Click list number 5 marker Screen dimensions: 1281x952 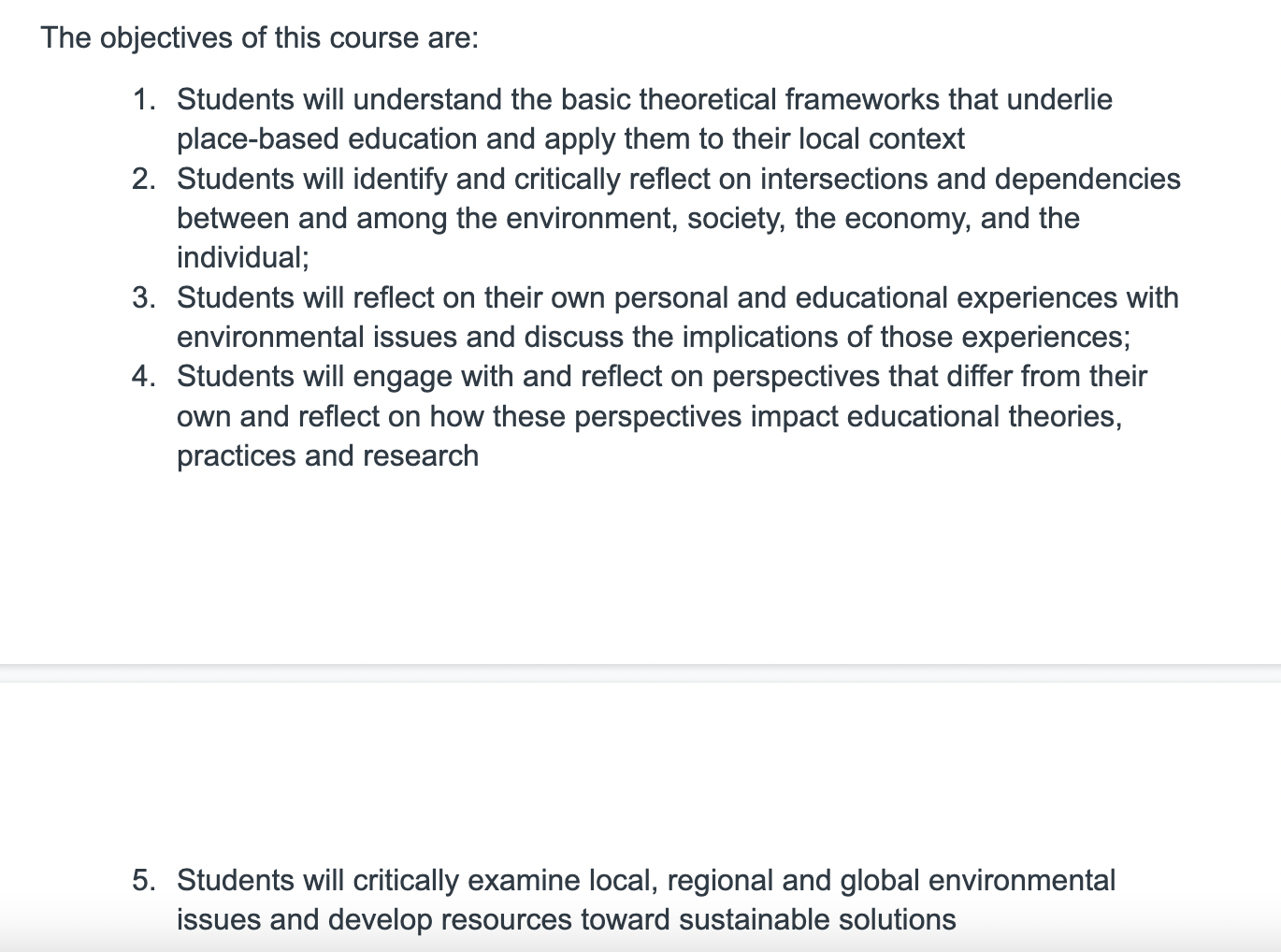[144, 880]
